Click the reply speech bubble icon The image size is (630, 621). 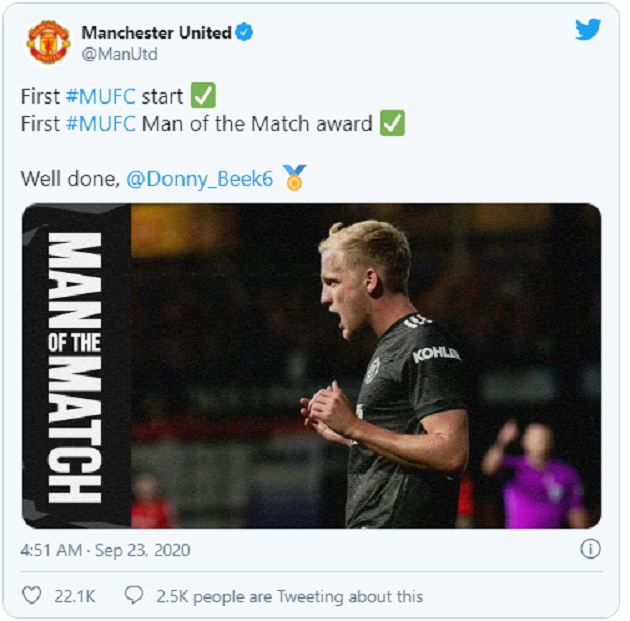point(134,596)
